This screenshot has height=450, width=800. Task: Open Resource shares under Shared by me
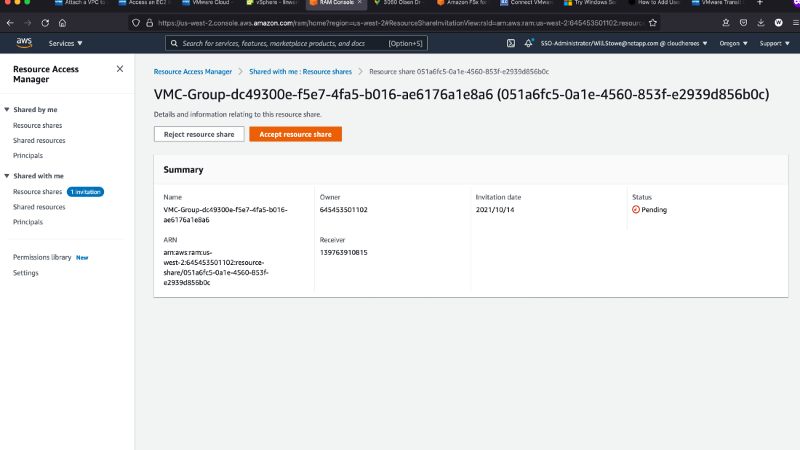point(37,126)
